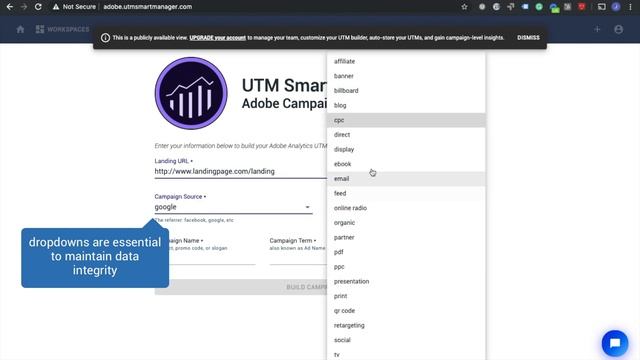Click the browser forward arrow
Screen dimensions: 640x360
coord(24,7)
